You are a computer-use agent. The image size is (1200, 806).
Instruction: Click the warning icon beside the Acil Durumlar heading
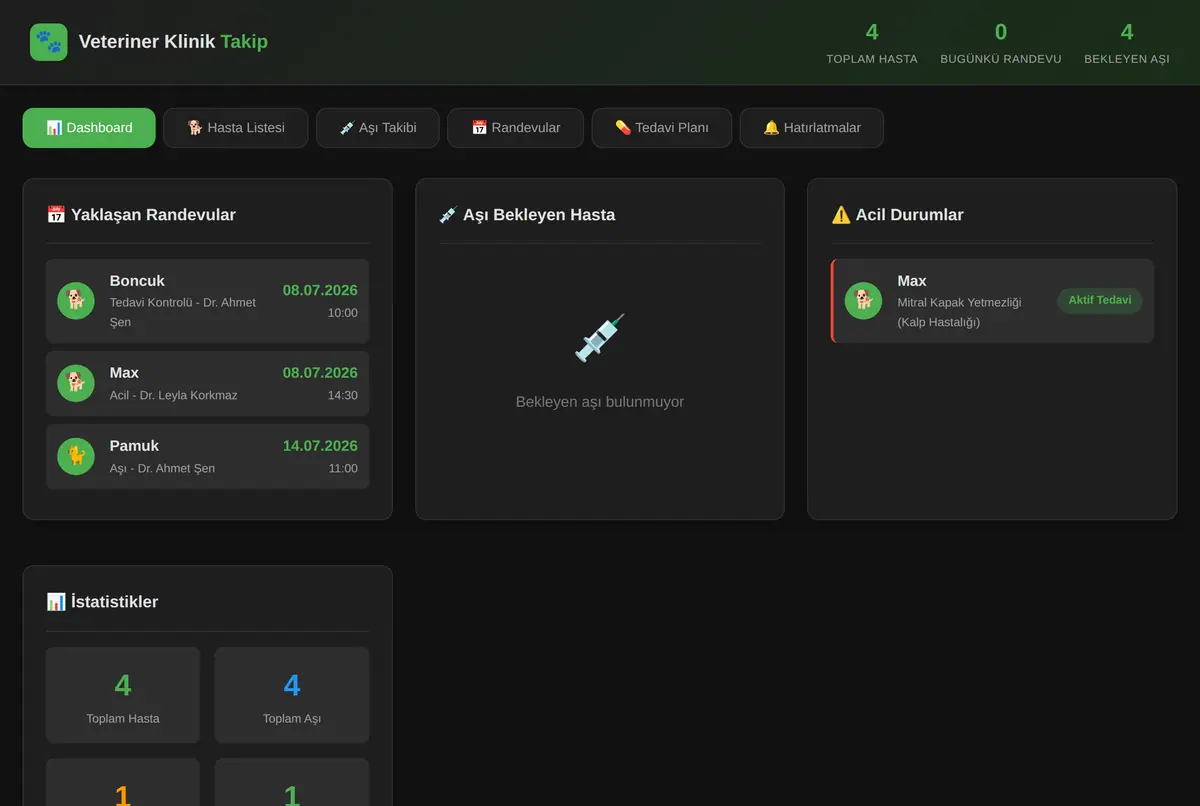841,215
